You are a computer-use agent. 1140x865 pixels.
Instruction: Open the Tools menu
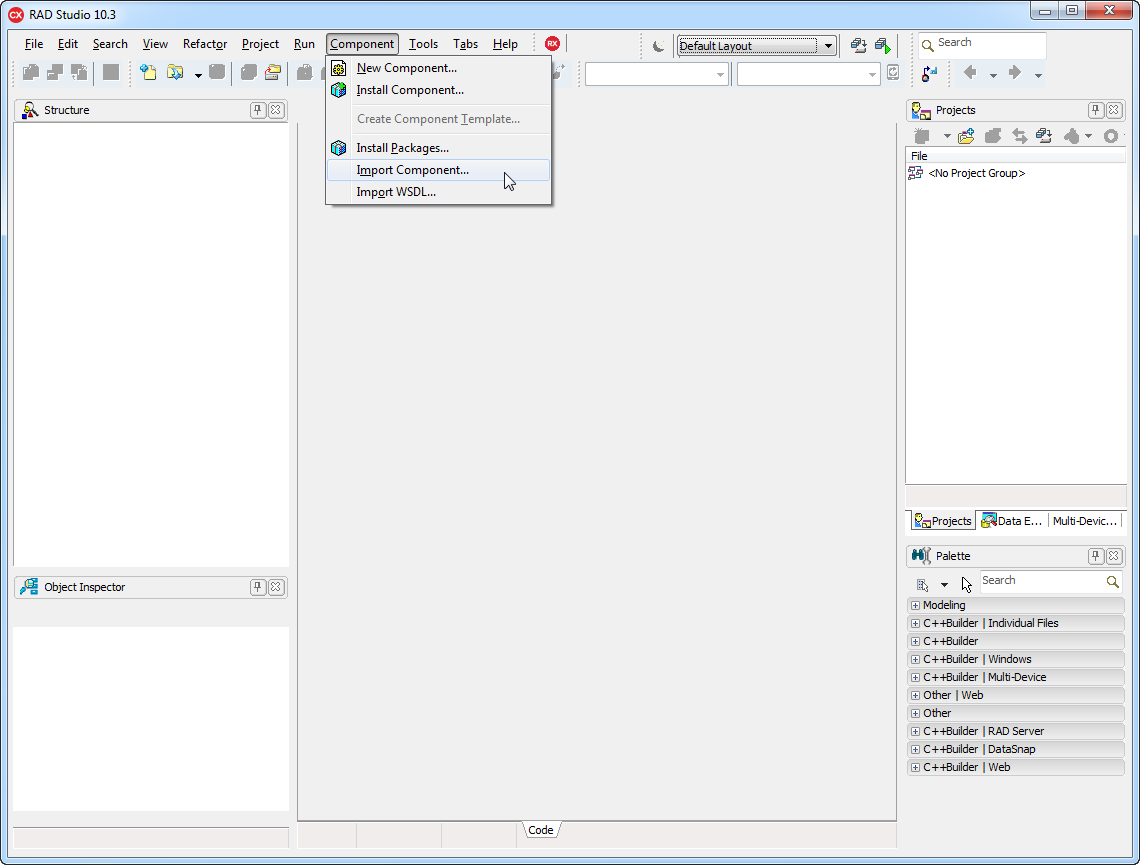tap(423, 44)
